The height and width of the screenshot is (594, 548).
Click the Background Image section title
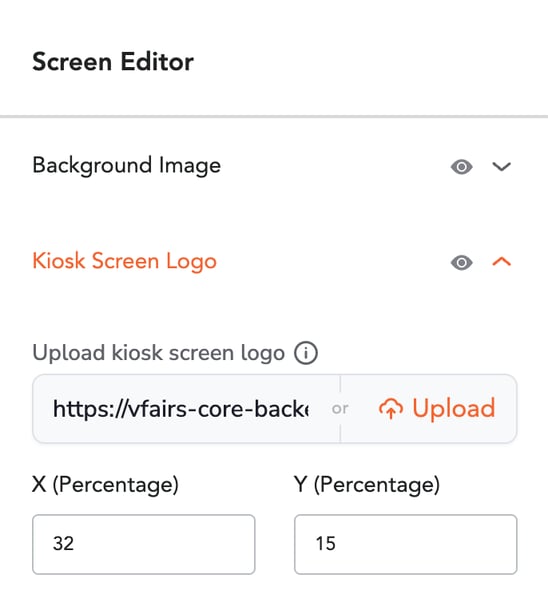(x=126, y=166)
